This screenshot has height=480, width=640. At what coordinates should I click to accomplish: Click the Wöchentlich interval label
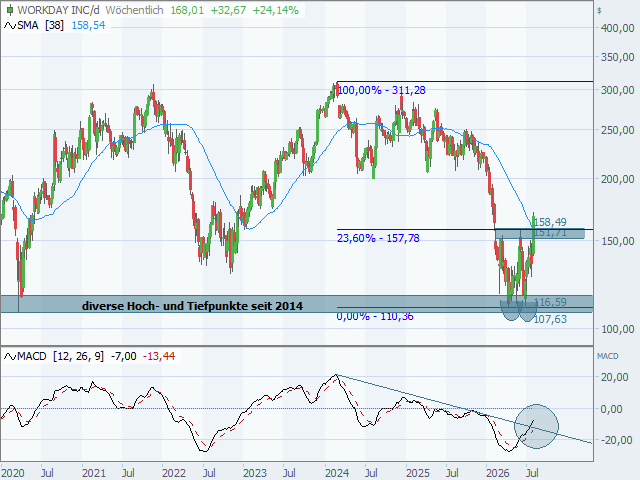134,10
